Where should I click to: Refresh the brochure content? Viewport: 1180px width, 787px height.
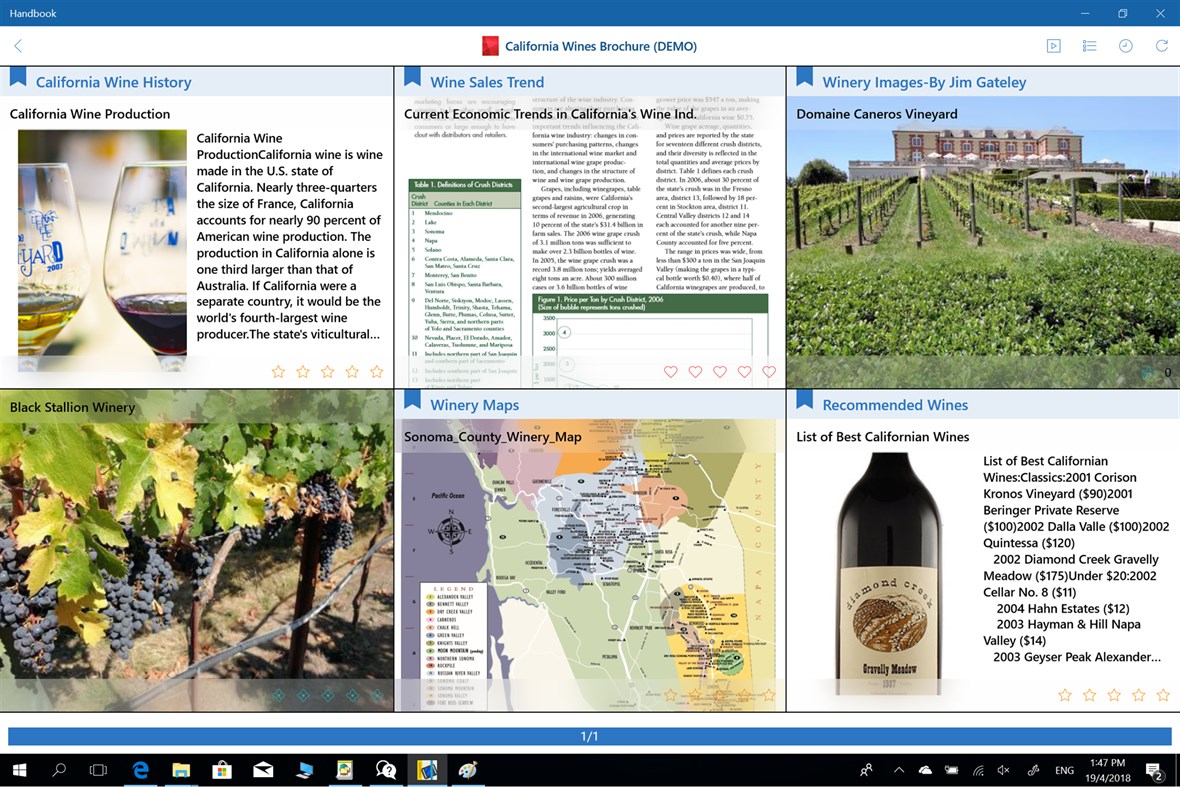click(x=1160, y=45)
